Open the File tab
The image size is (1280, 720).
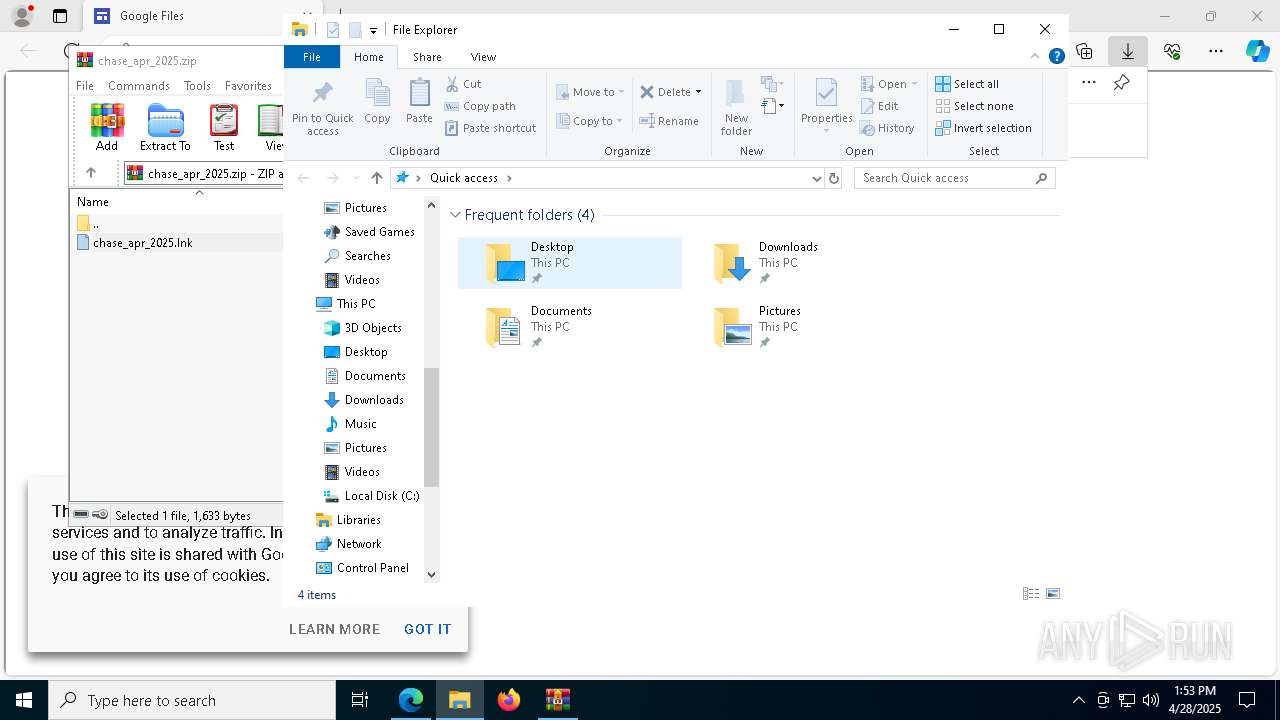pos(312,57)
